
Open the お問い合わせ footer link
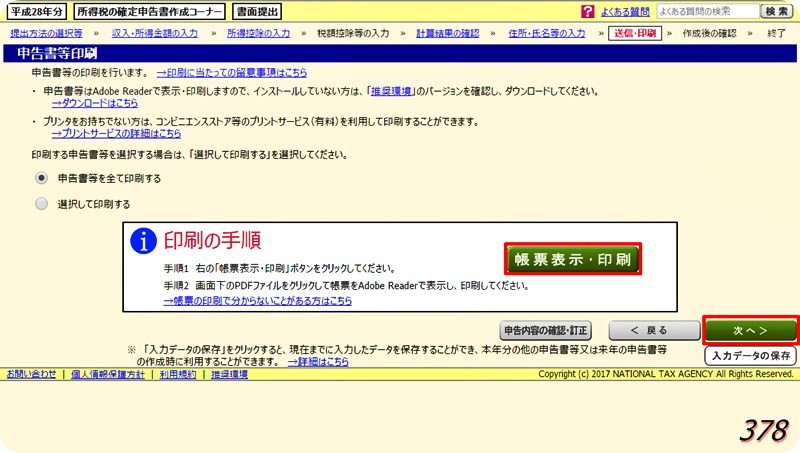[31, 374]
